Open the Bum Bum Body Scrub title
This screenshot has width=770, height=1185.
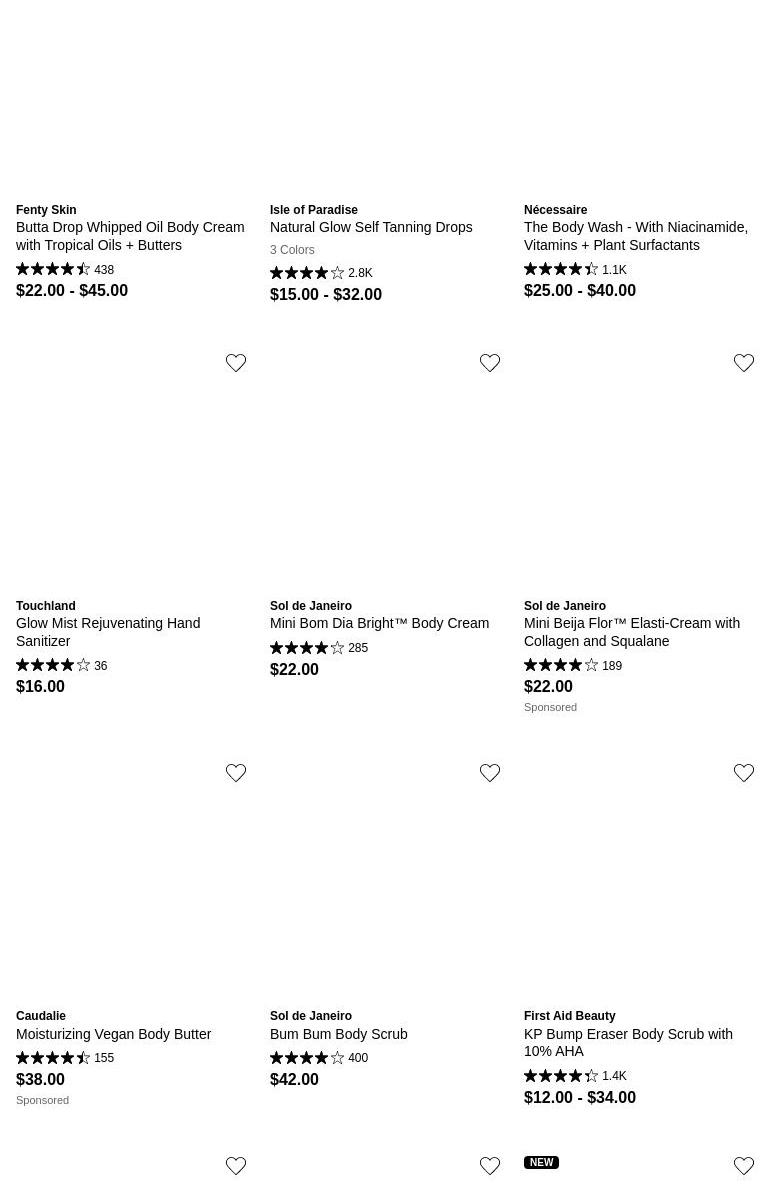point(338,1034)
